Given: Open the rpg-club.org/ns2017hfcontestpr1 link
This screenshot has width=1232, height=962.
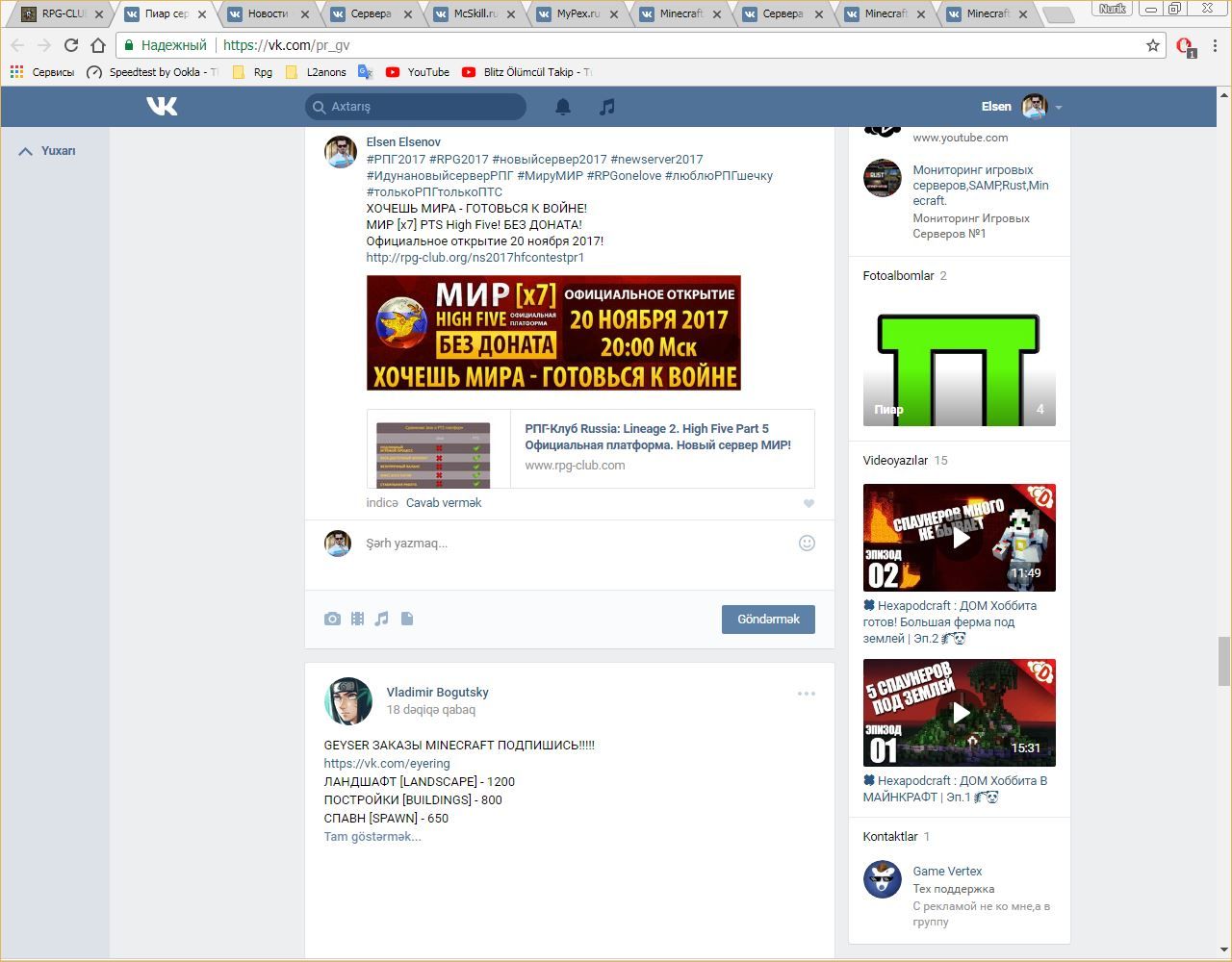Looking at the screenshot, I should point(475,258).
